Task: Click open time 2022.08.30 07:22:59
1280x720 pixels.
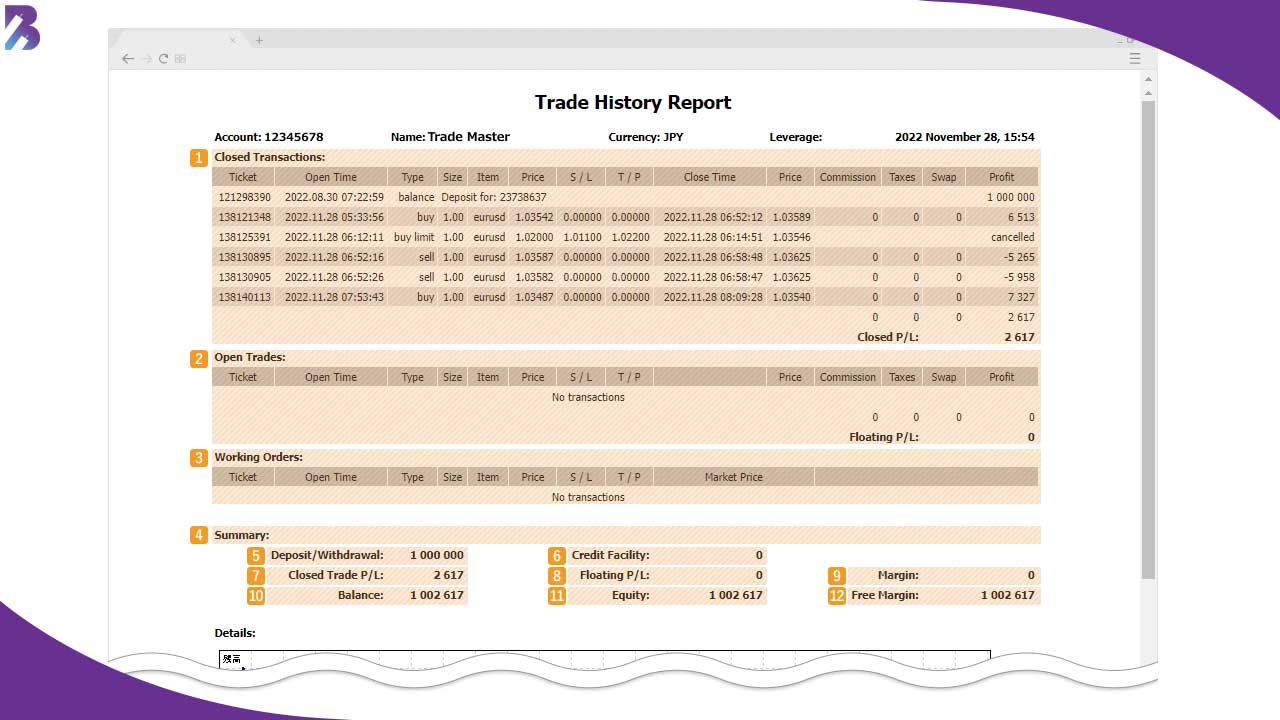Action: [334, 197]
